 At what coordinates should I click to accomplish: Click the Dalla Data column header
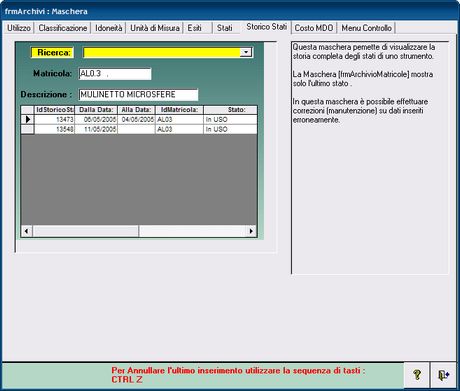tap(96, 110)
